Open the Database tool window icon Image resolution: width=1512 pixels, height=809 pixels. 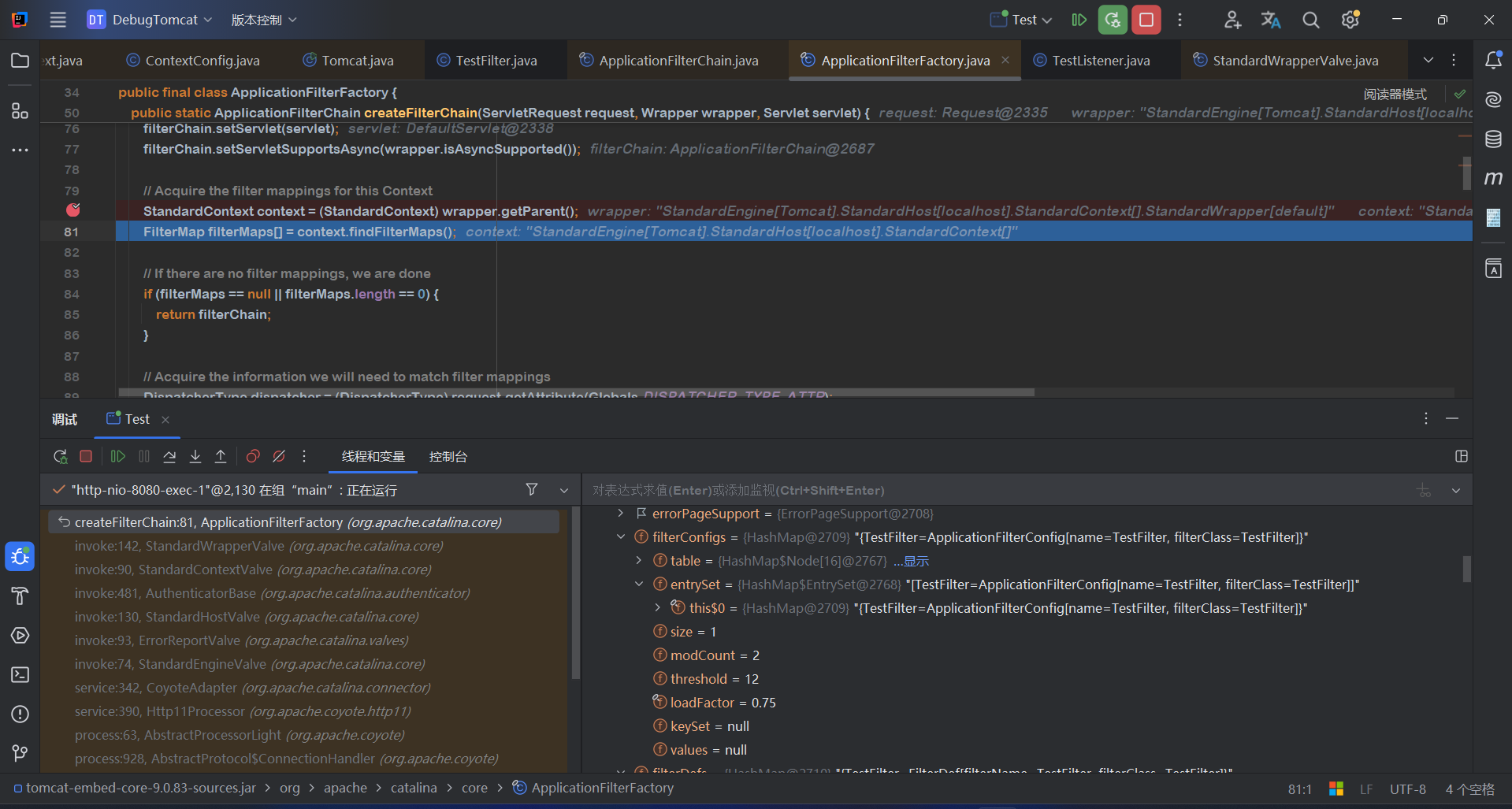point(1493,139)
